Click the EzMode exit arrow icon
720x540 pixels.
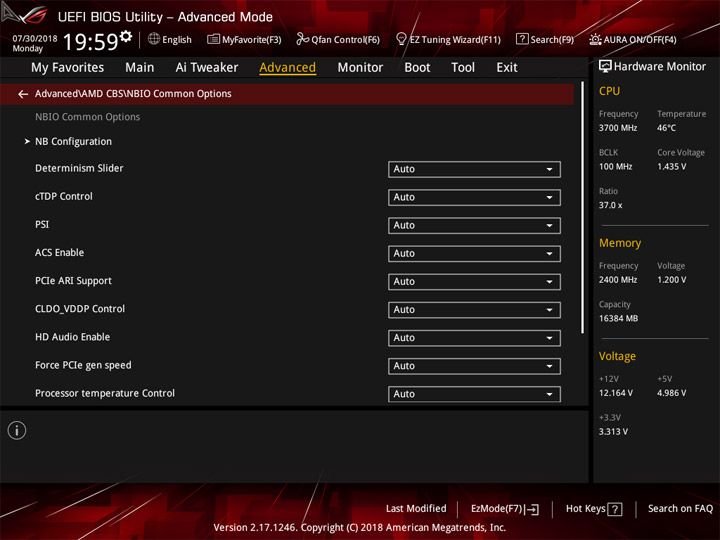click(x=532, y=509)
